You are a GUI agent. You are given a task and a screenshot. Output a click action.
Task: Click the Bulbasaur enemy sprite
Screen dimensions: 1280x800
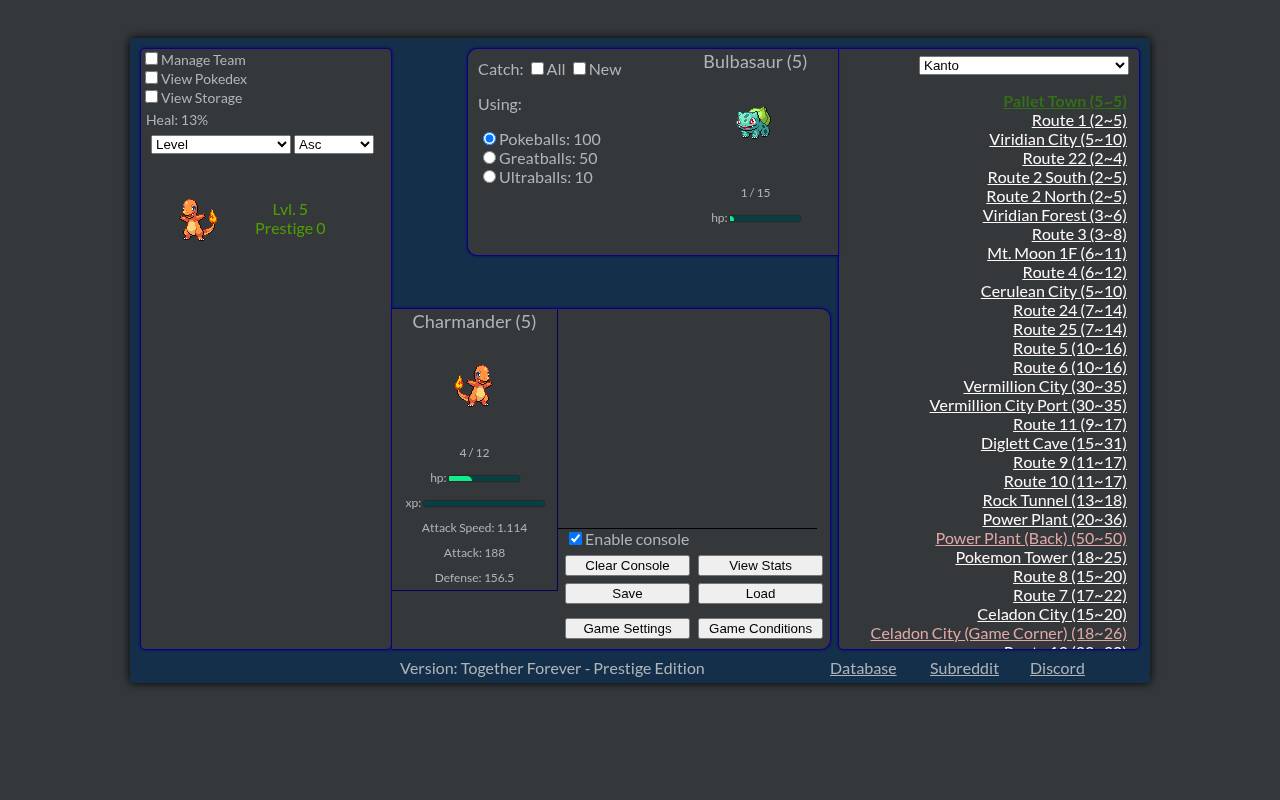[x=754, y=122]
